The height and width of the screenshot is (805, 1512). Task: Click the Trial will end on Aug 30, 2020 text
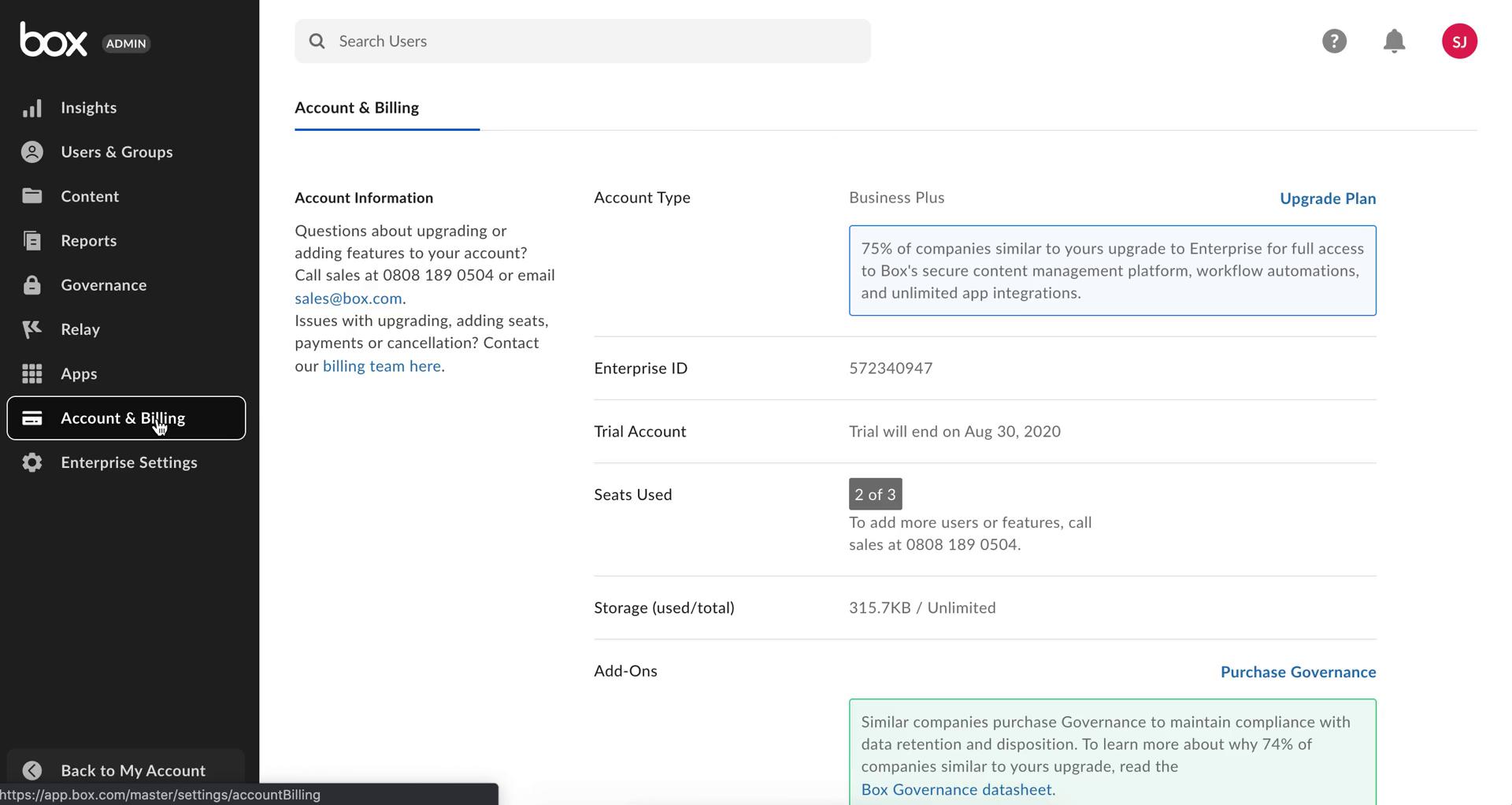[x=954, y=432]
